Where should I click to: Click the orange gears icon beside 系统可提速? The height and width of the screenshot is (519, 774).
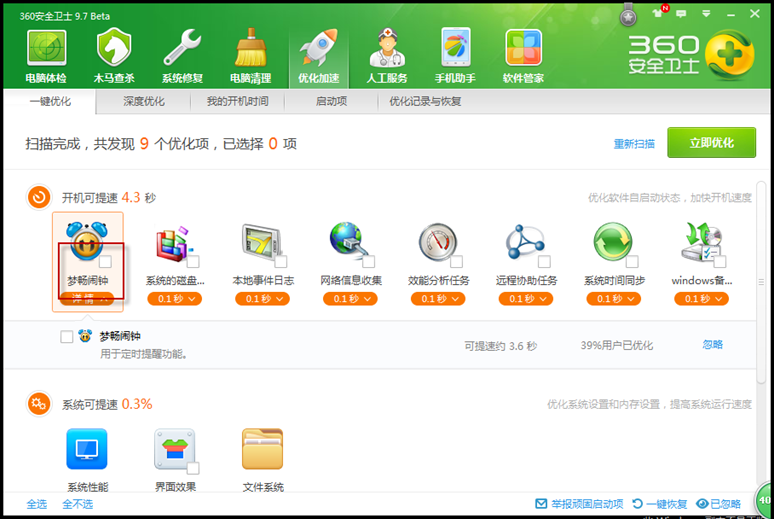(39, 404)
